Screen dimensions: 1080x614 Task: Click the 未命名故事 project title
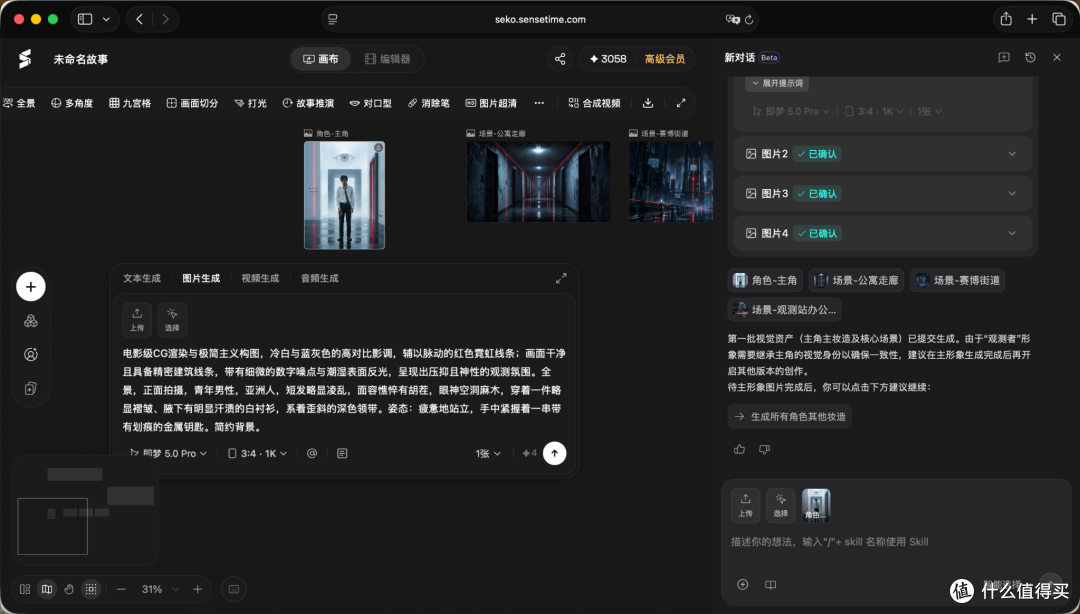(81, 59)
